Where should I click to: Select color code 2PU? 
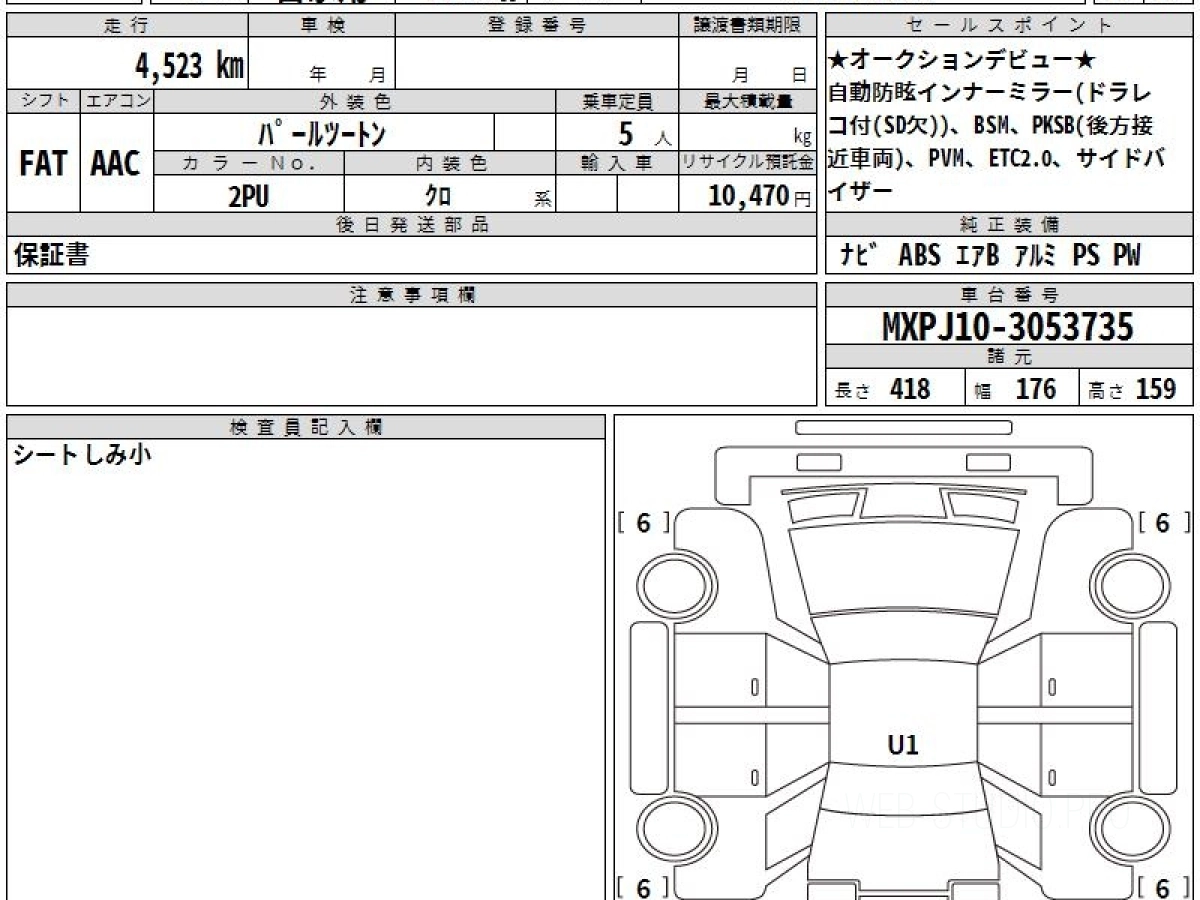pyautogui.click(x=248, y=195)
